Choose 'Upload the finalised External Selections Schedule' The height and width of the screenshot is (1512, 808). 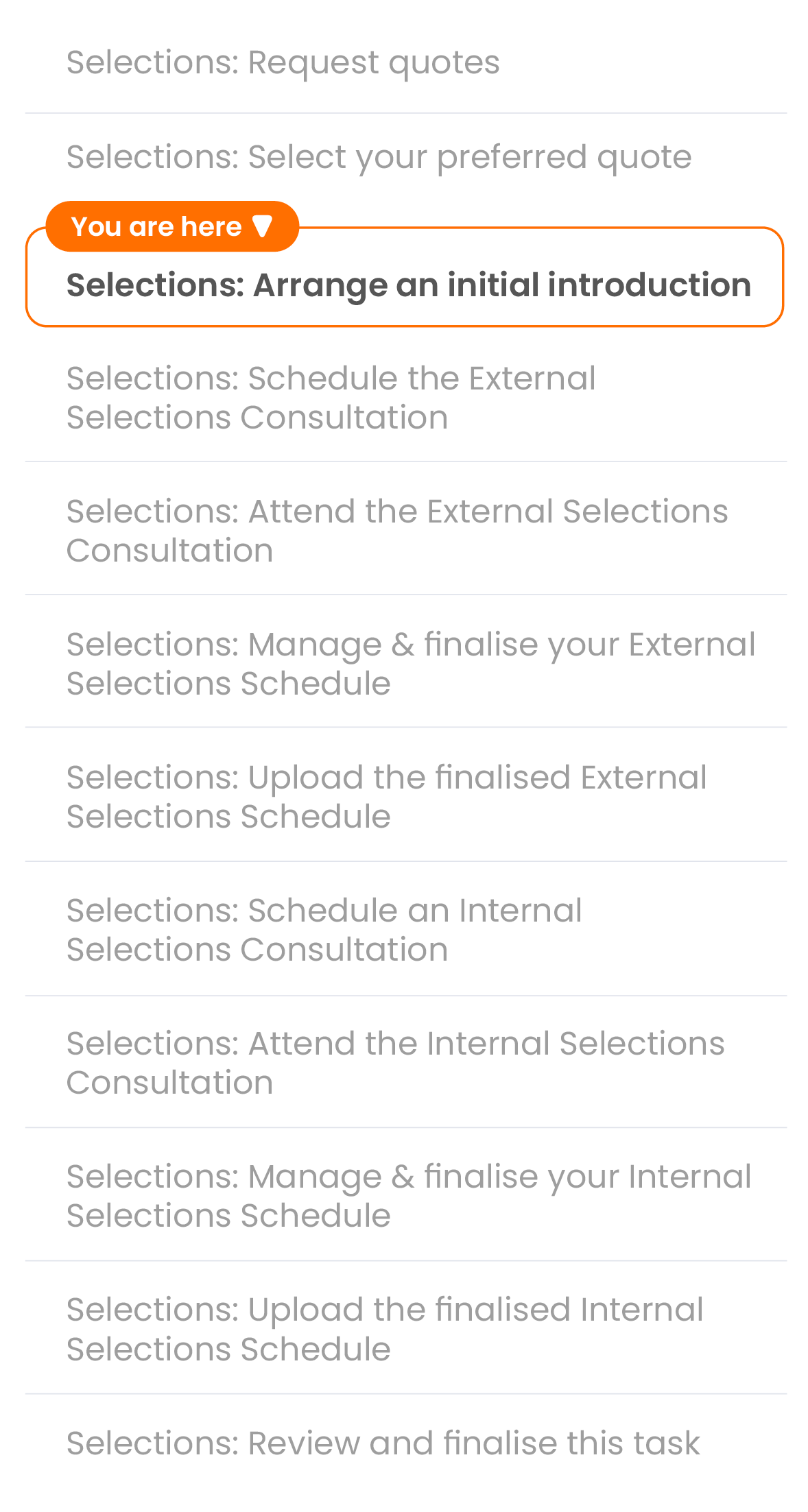coord(386,797)
